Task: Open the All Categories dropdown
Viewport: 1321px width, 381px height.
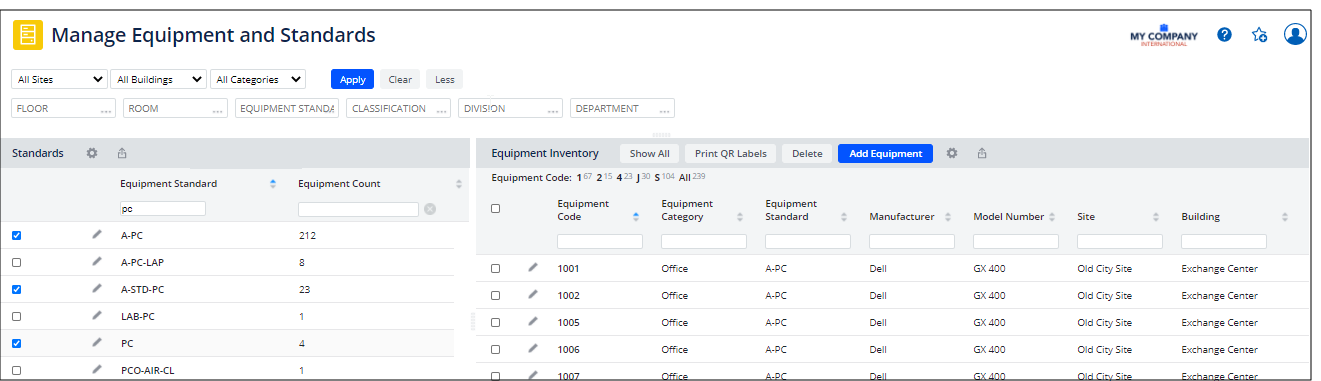Action: (258, 80)
